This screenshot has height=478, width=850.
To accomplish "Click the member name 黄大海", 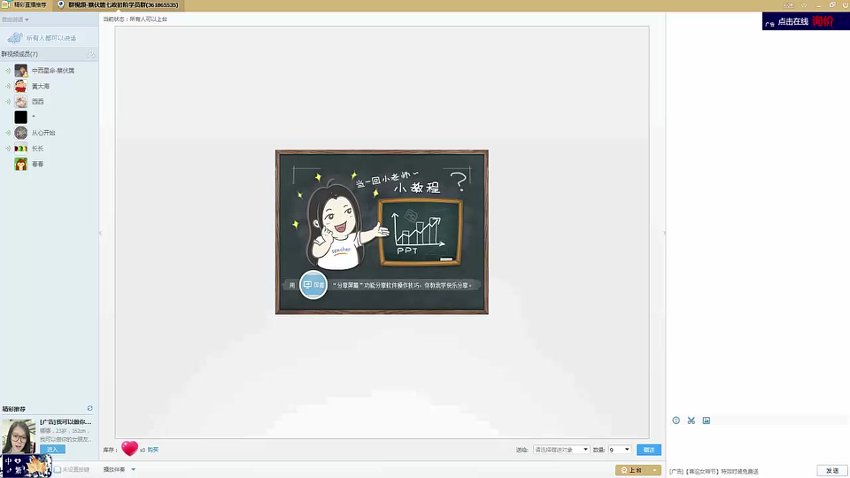I will (x=40, y=86).
